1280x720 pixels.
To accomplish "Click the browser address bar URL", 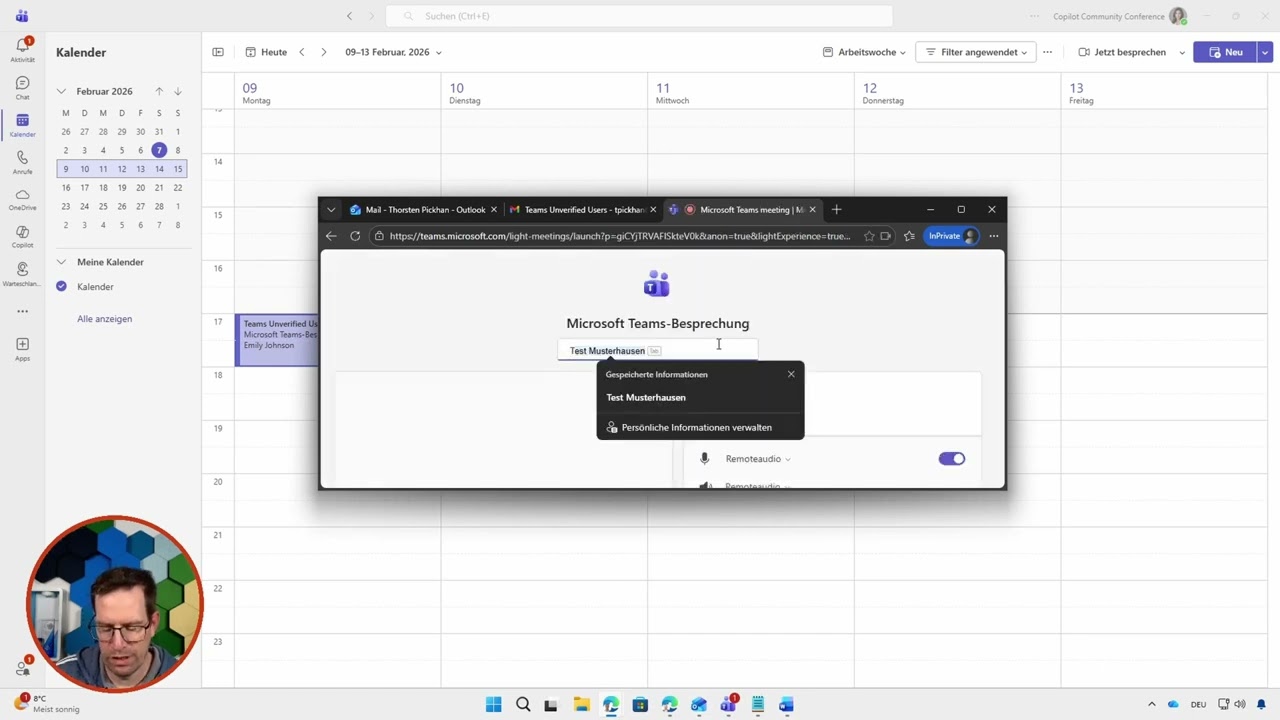I will (619, 236).
